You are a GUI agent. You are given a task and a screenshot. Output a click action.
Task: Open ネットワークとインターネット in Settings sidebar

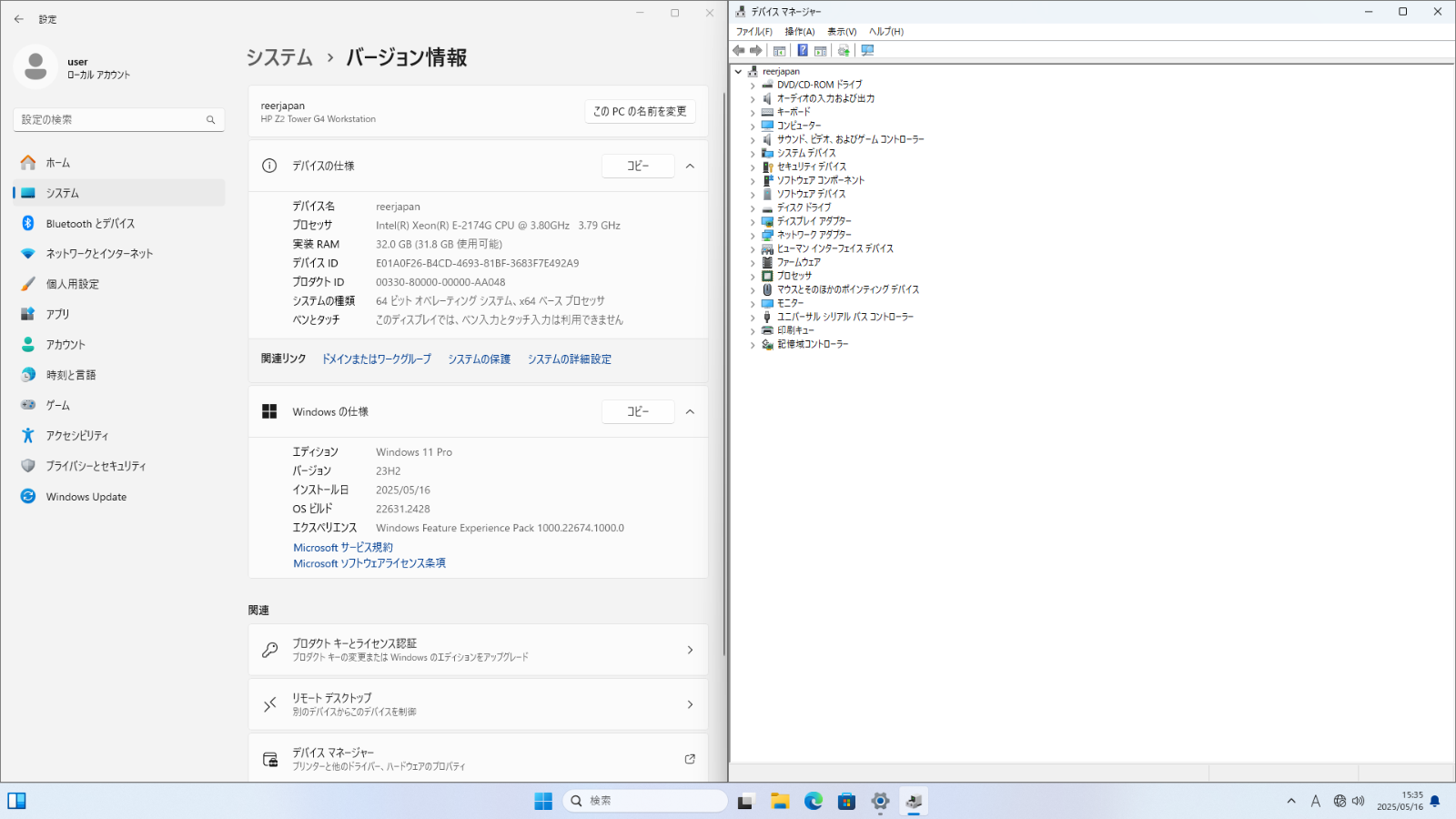119,254
